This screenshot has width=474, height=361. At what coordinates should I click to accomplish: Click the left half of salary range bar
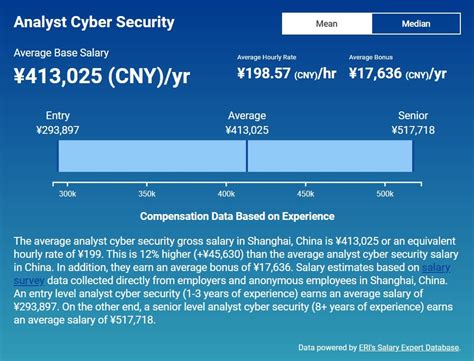[x=152, y=156]
